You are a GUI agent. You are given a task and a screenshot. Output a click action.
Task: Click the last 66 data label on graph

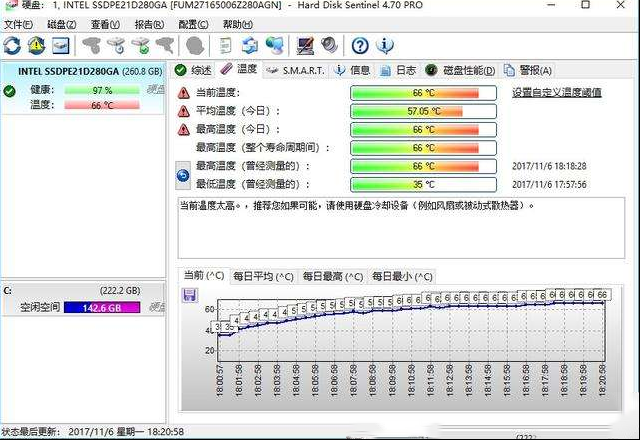coord(602,295)
